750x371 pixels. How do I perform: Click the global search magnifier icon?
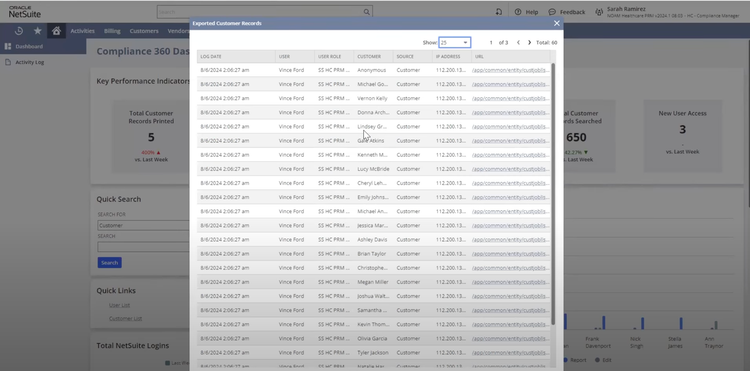366,12
